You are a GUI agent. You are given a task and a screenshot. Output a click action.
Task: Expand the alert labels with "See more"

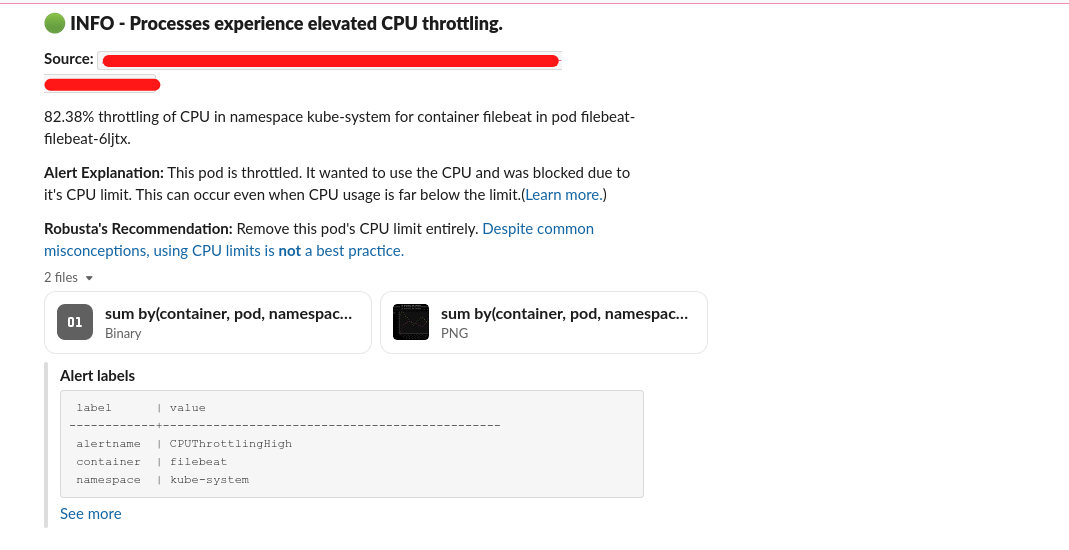point(90,514)
